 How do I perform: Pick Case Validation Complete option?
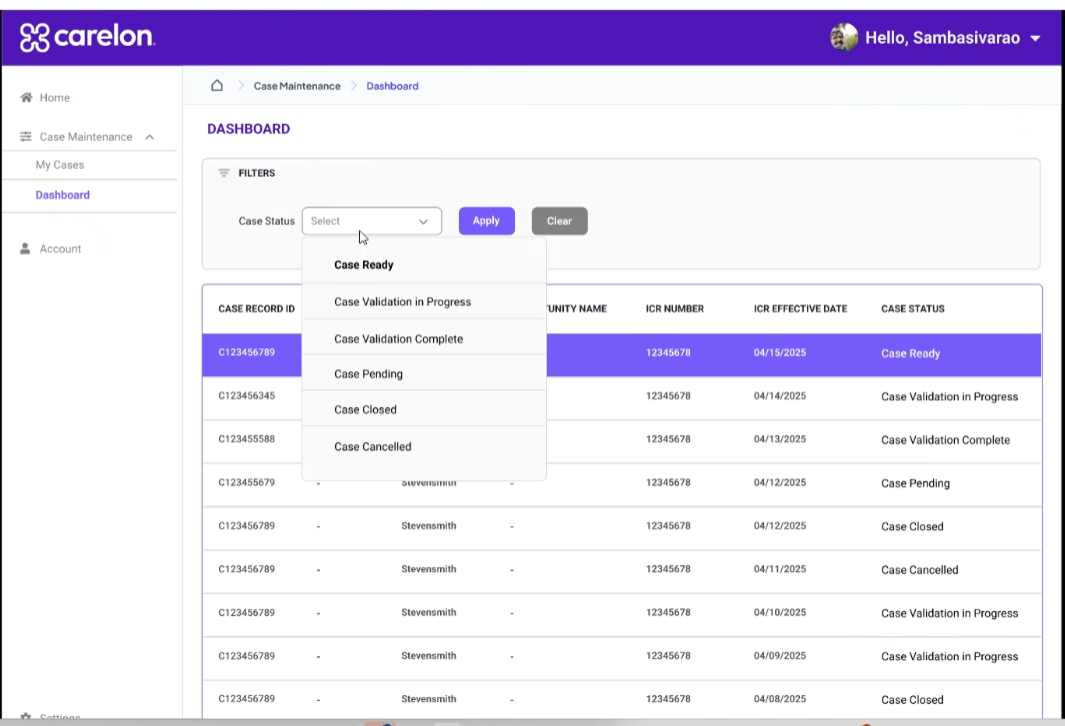coord(398,339)
